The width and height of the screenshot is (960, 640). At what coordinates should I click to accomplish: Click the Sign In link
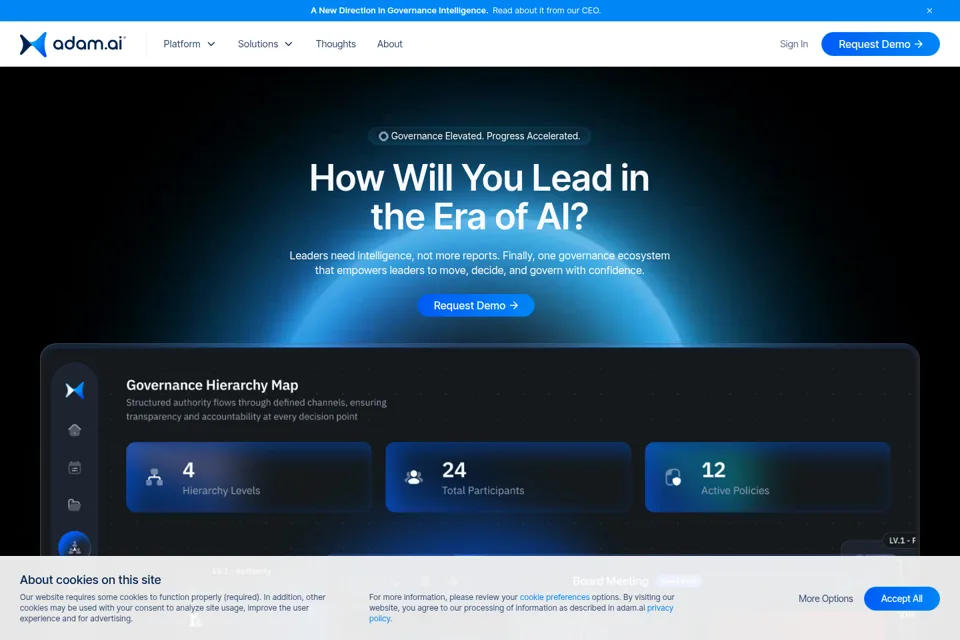[x=793, y=44]
